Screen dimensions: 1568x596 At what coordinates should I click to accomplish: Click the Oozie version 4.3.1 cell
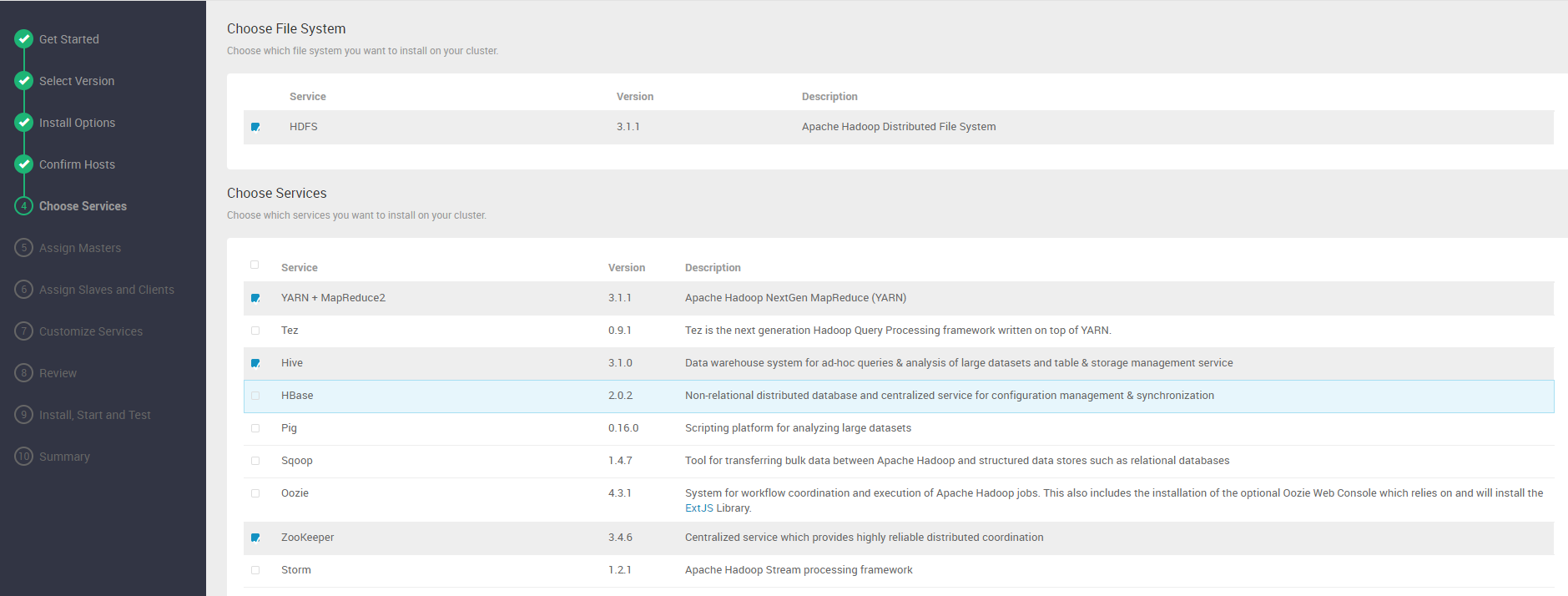pyautogui.click(x=620, y=493)
